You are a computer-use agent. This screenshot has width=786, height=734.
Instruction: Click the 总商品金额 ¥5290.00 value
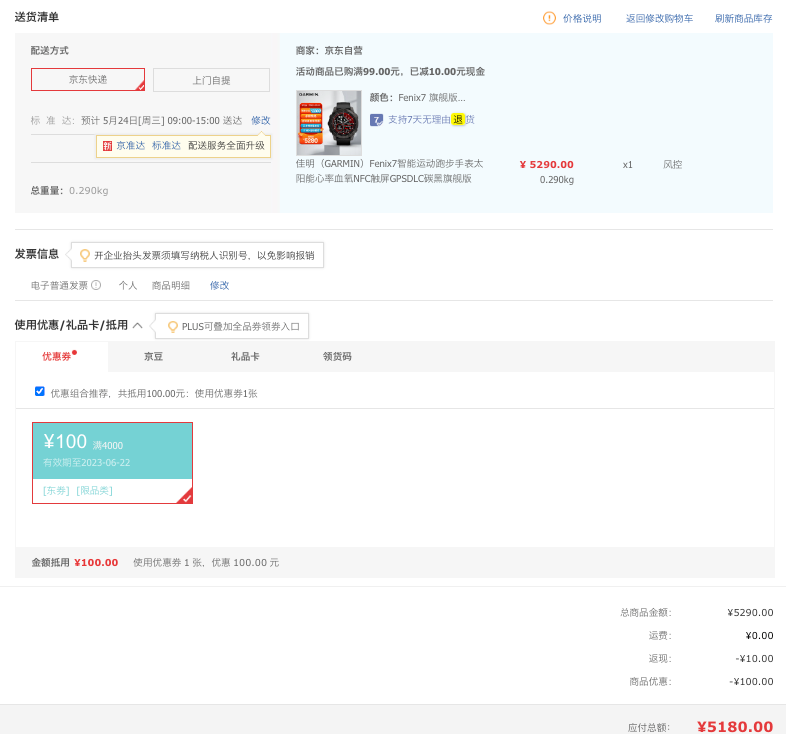tap(750, 612)
